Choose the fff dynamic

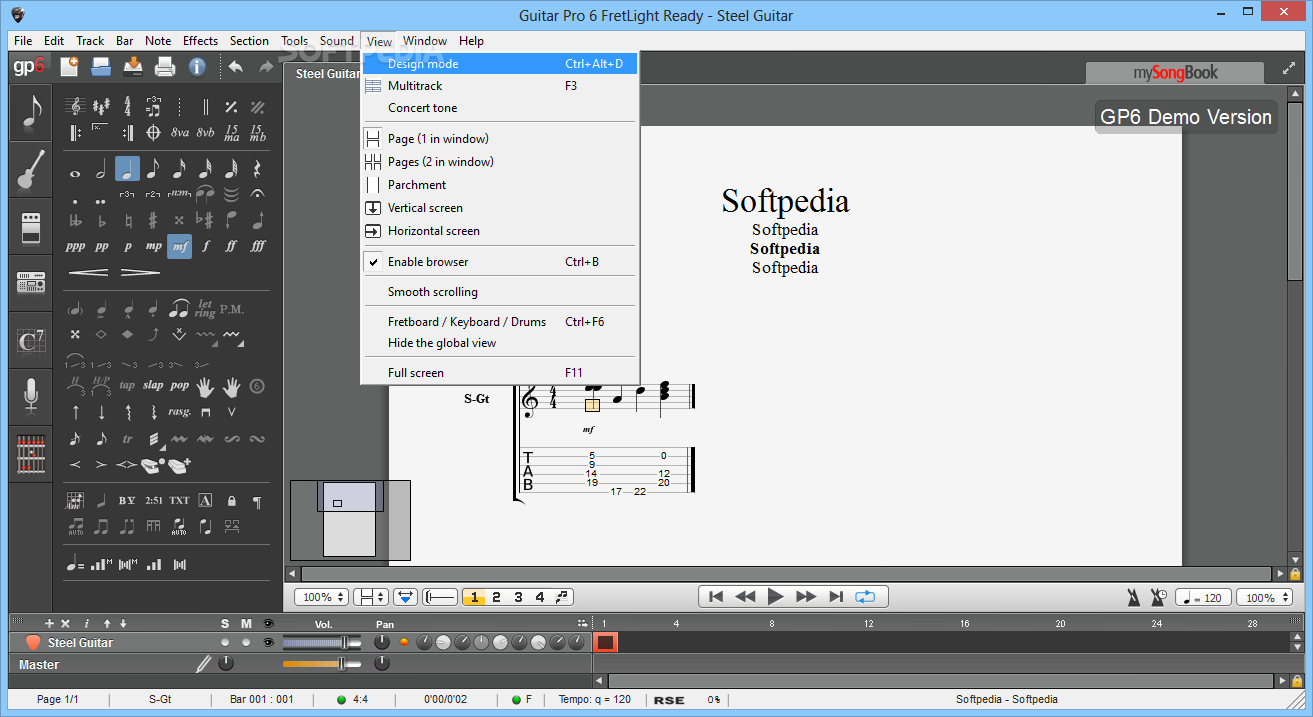pos(257,246)
